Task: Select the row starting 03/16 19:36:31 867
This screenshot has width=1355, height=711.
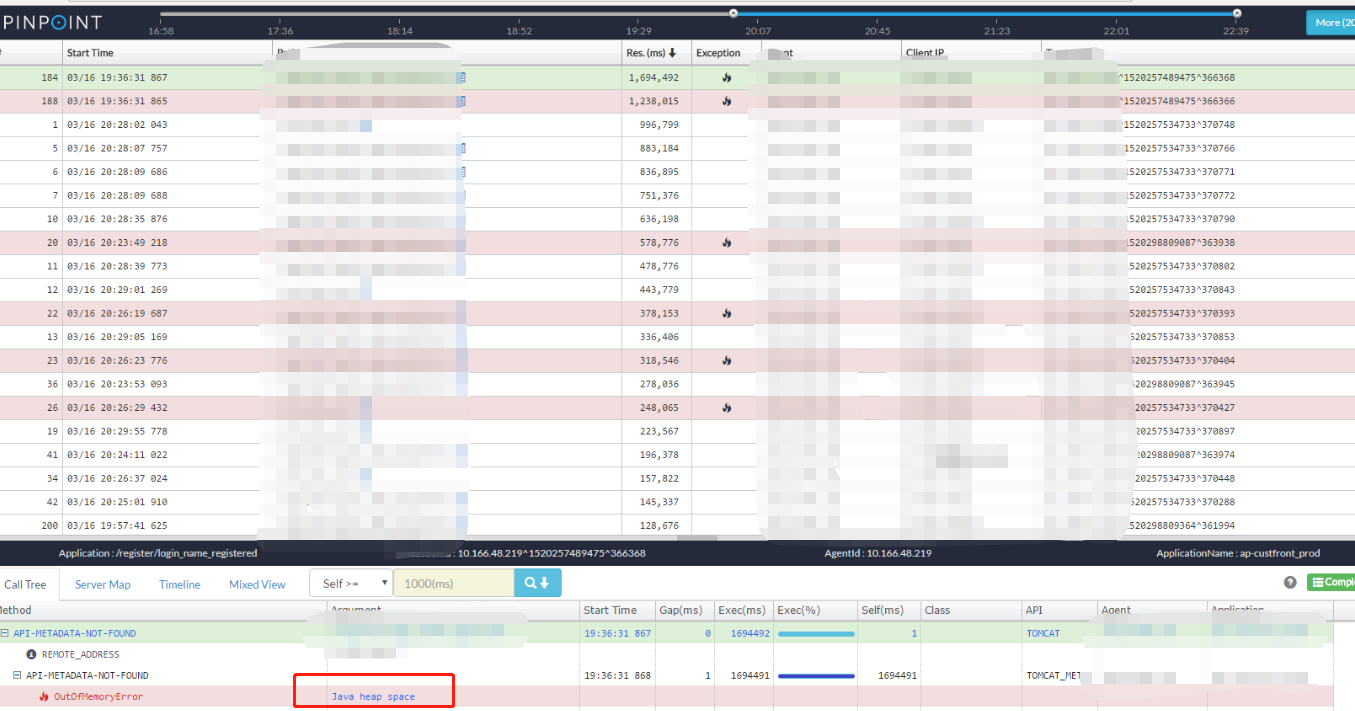Action: 677,77
